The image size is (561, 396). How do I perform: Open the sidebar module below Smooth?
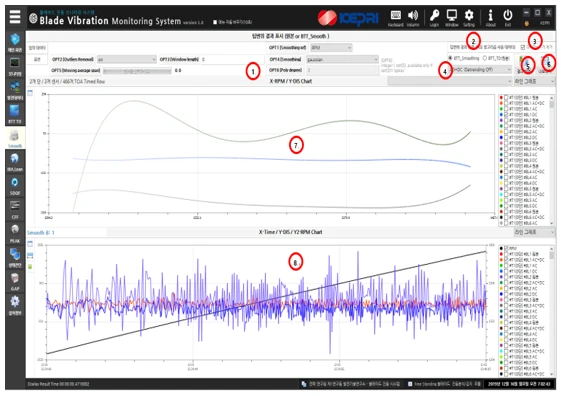point(15,162)
